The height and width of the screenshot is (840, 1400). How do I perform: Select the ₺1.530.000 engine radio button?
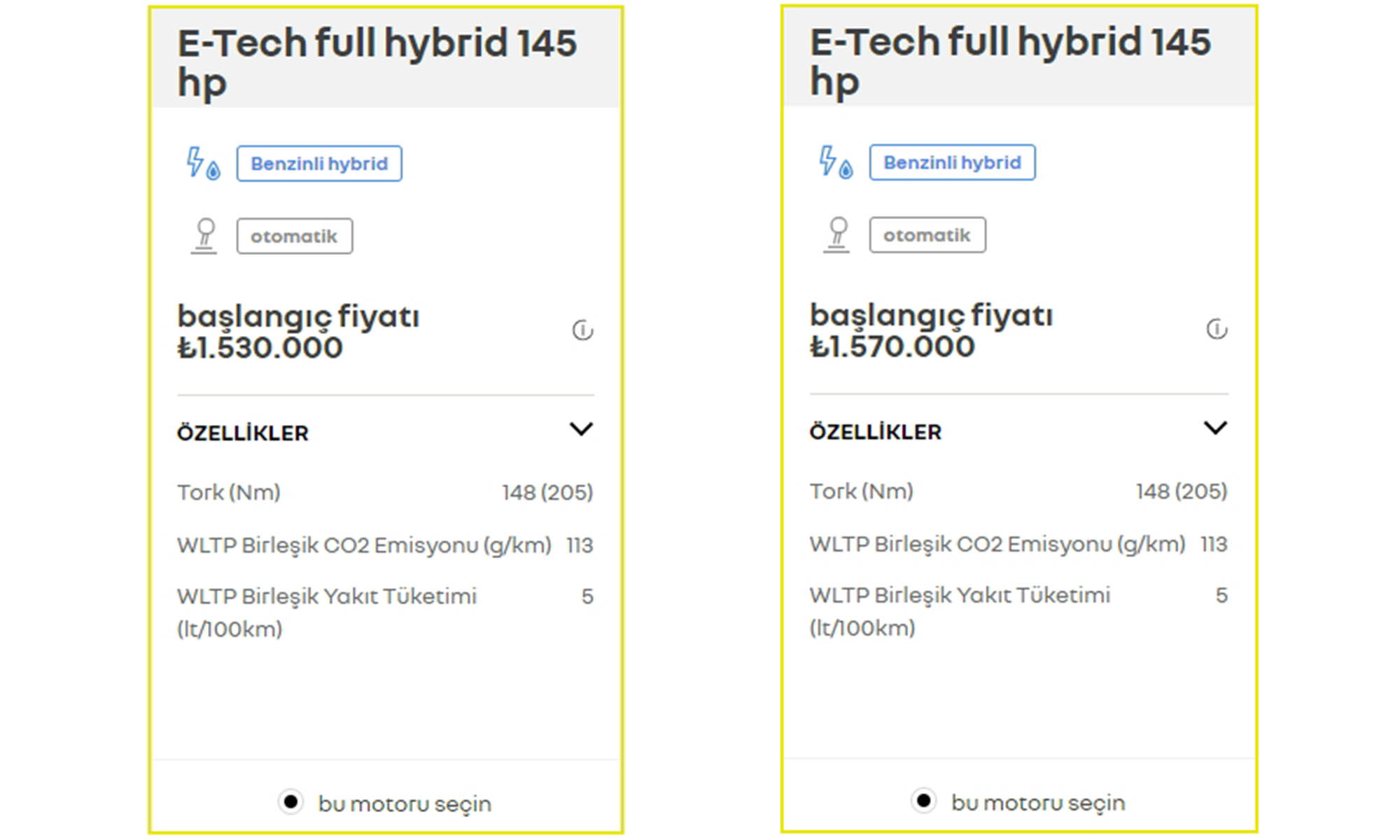pyautogui.click(x=290, y=801)
